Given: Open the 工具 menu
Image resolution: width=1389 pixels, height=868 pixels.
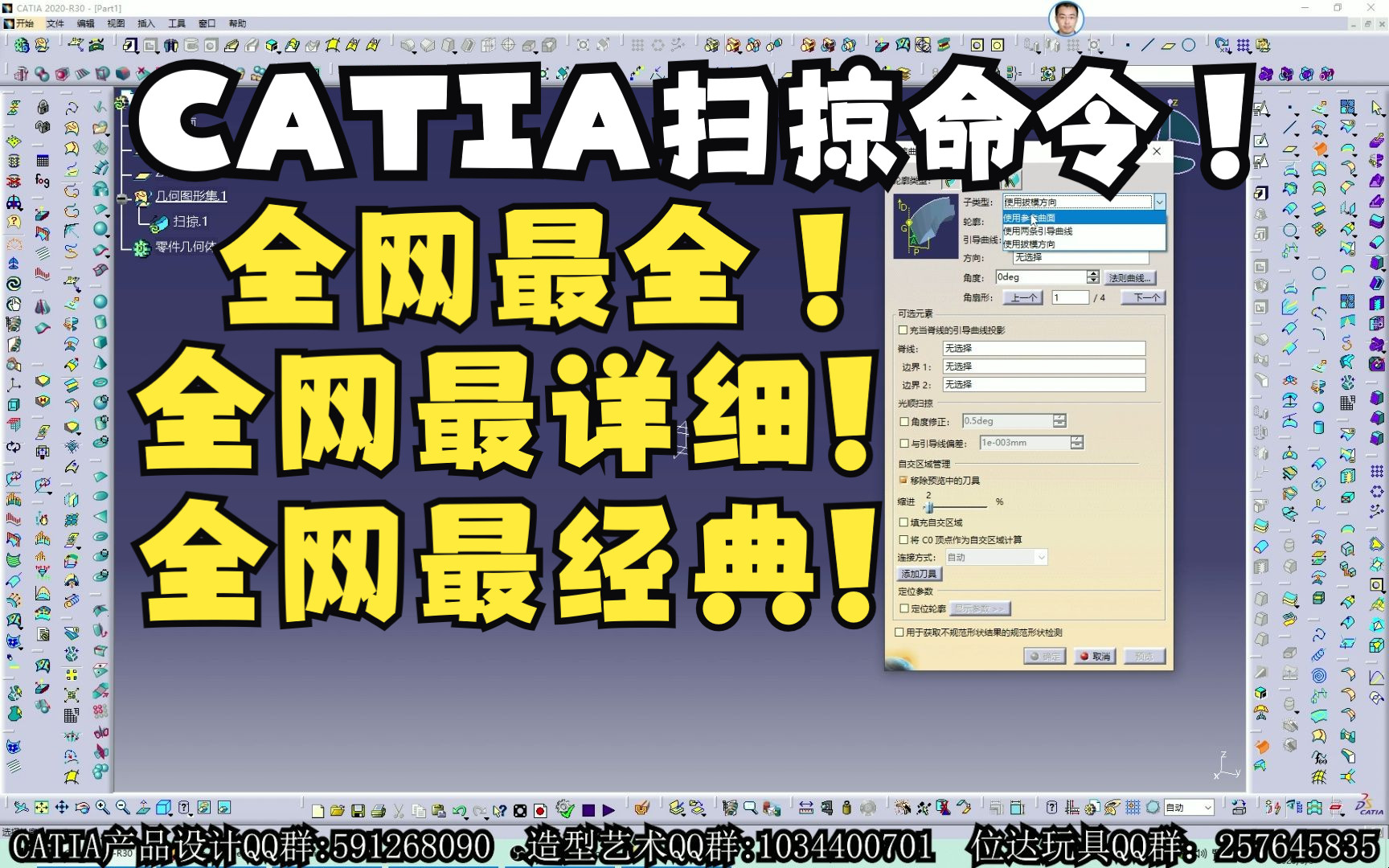Looking at the screenshot, I should coord(177,23).
